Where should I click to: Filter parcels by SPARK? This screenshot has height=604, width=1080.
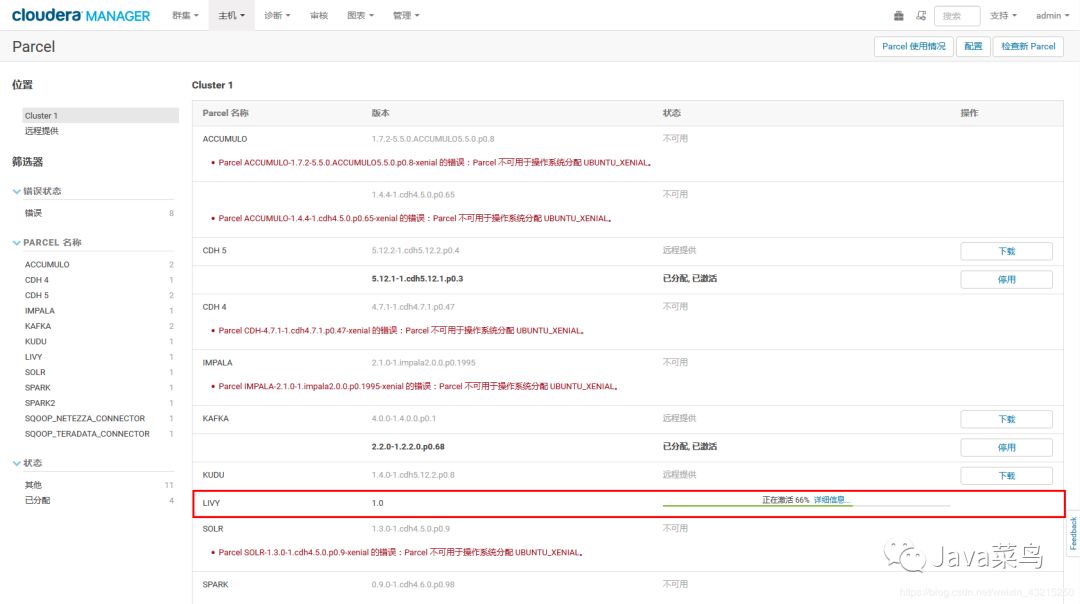tap(38, 388)
